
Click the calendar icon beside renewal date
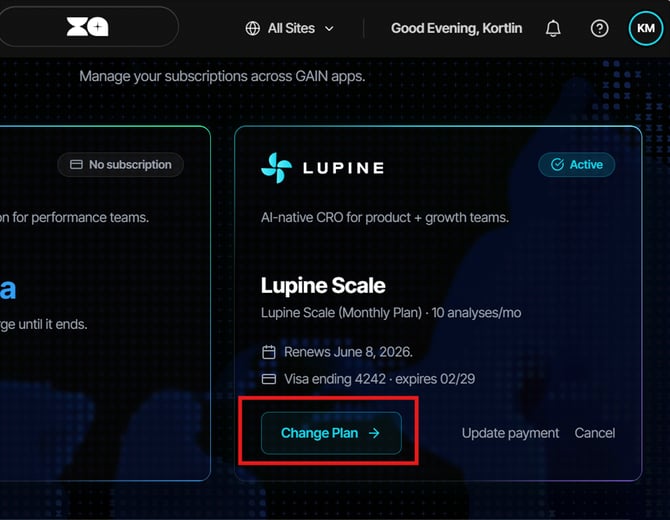click(x=269, y=352)
